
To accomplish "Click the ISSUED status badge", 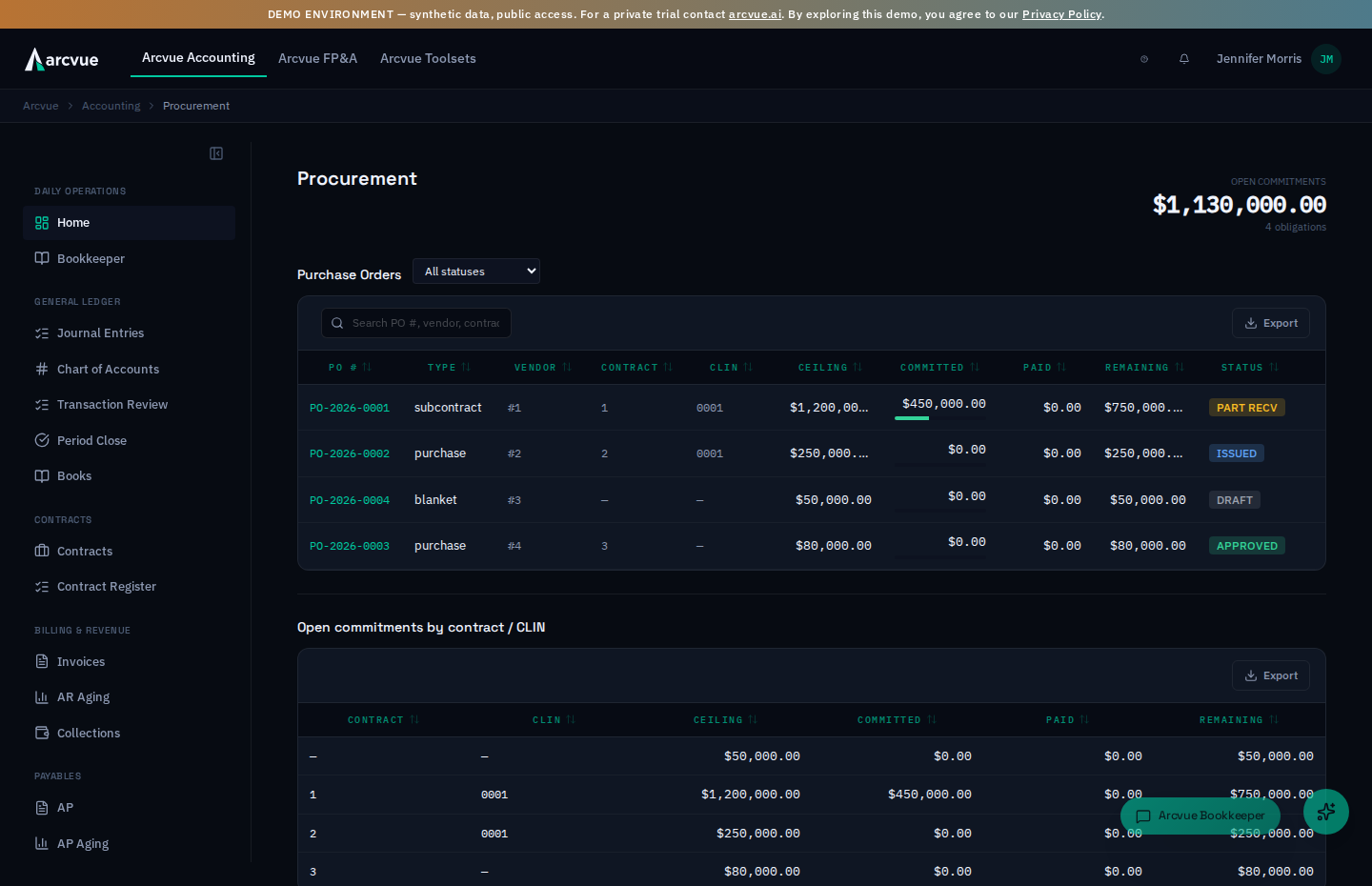I will click(1237, 453).
